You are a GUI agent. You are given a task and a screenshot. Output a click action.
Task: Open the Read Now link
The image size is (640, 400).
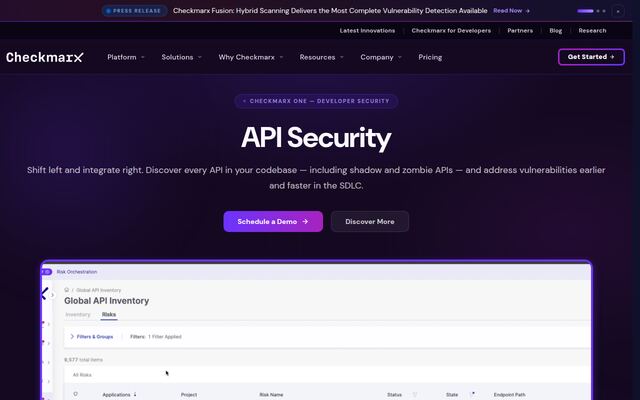pyautogui.click(x=511, y=11)
